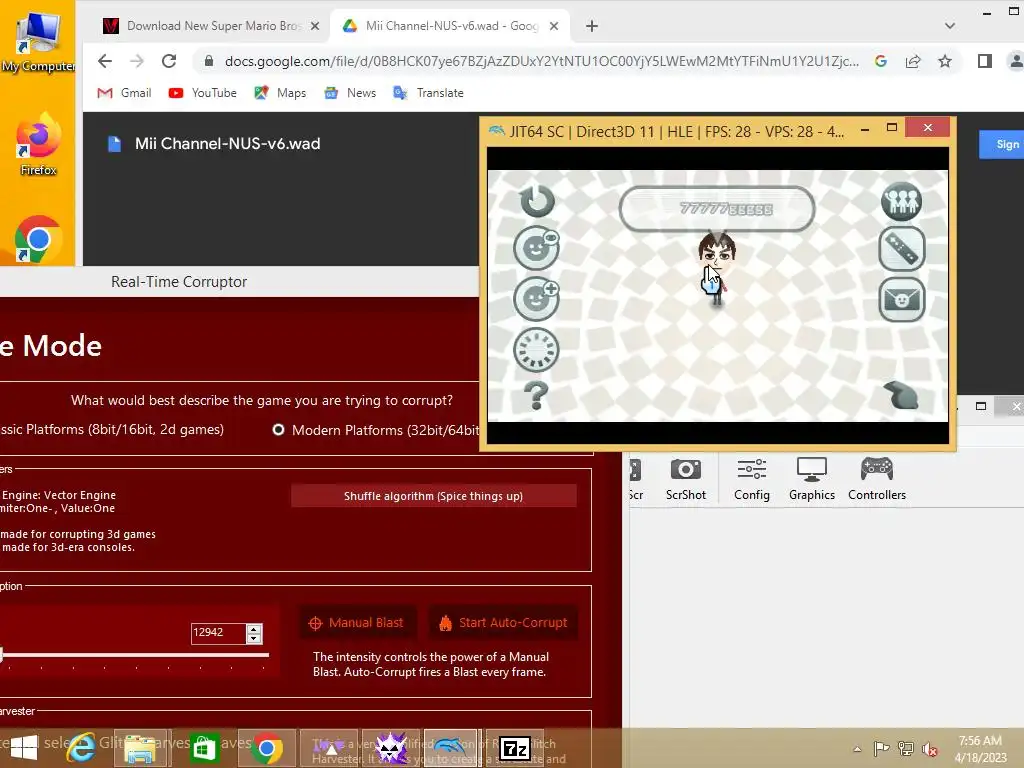Screen dimensions: 1024x768
Task: Click the share page icon
Action: (913, 61)
